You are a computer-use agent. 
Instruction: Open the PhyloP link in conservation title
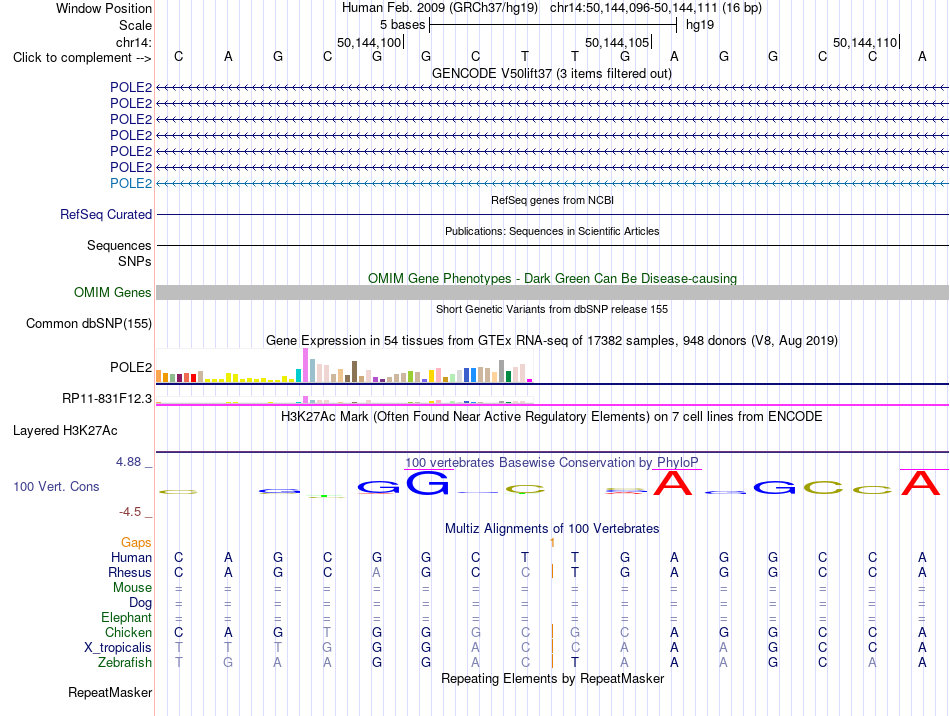[677, 463]
